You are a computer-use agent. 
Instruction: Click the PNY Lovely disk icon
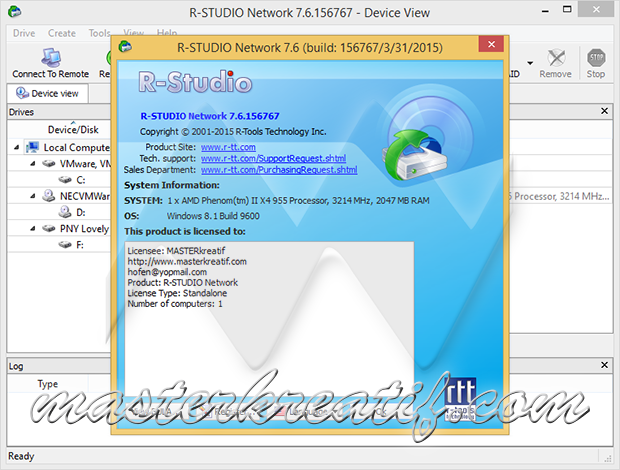point(49,228)
